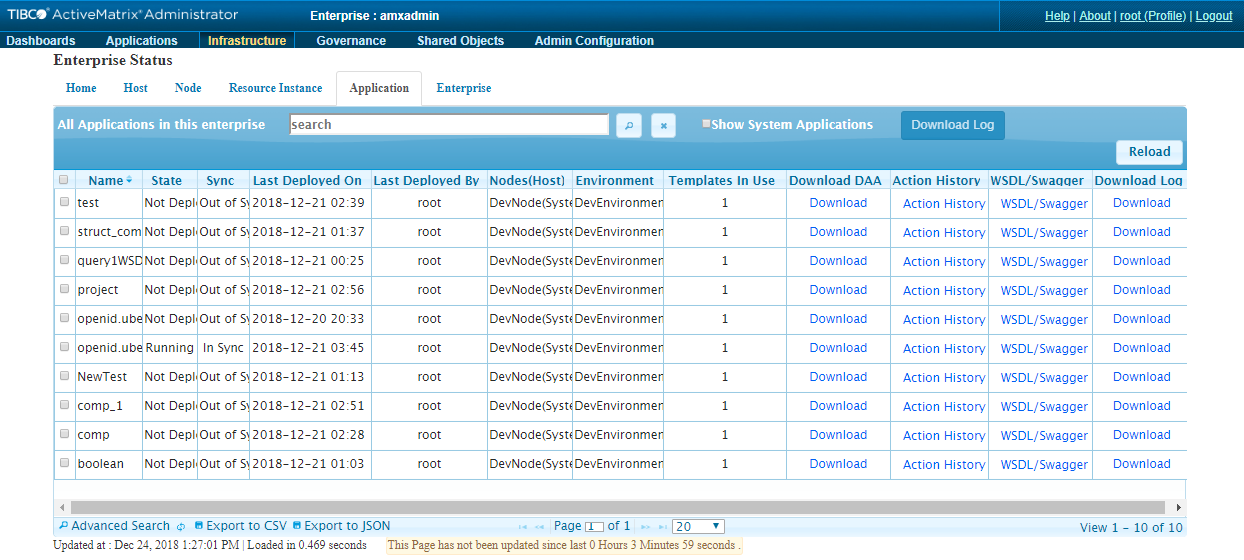Click the horizontal scrollbar left arrow

point(61,508)
